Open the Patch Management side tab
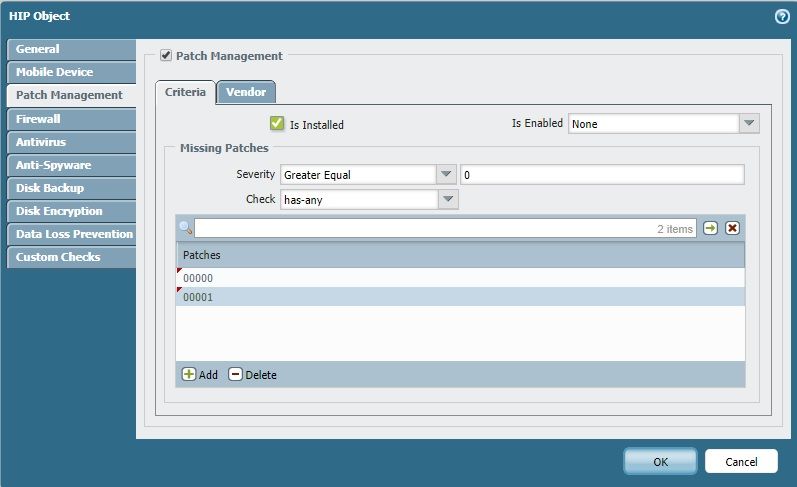 coord(72,95)
